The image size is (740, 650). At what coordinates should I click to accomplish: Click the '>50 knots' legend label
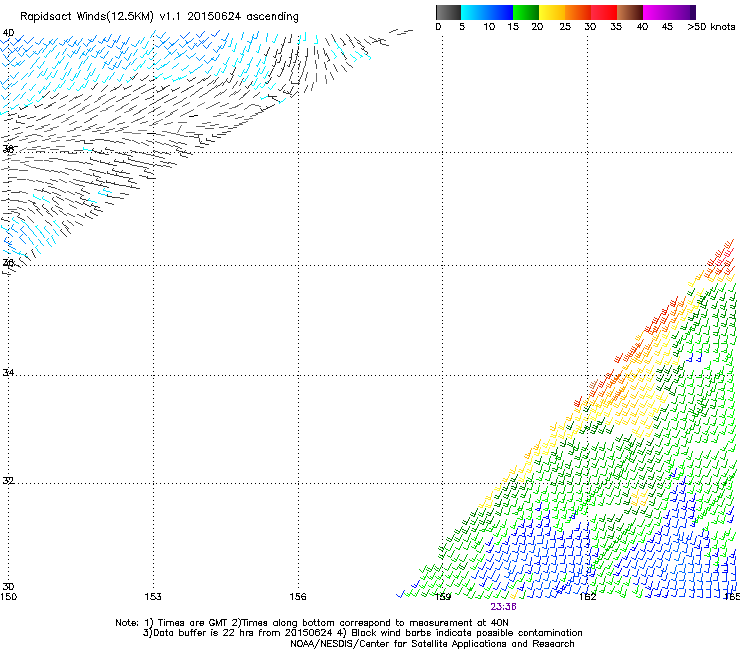pyautogui.click(x=711, y=26)
